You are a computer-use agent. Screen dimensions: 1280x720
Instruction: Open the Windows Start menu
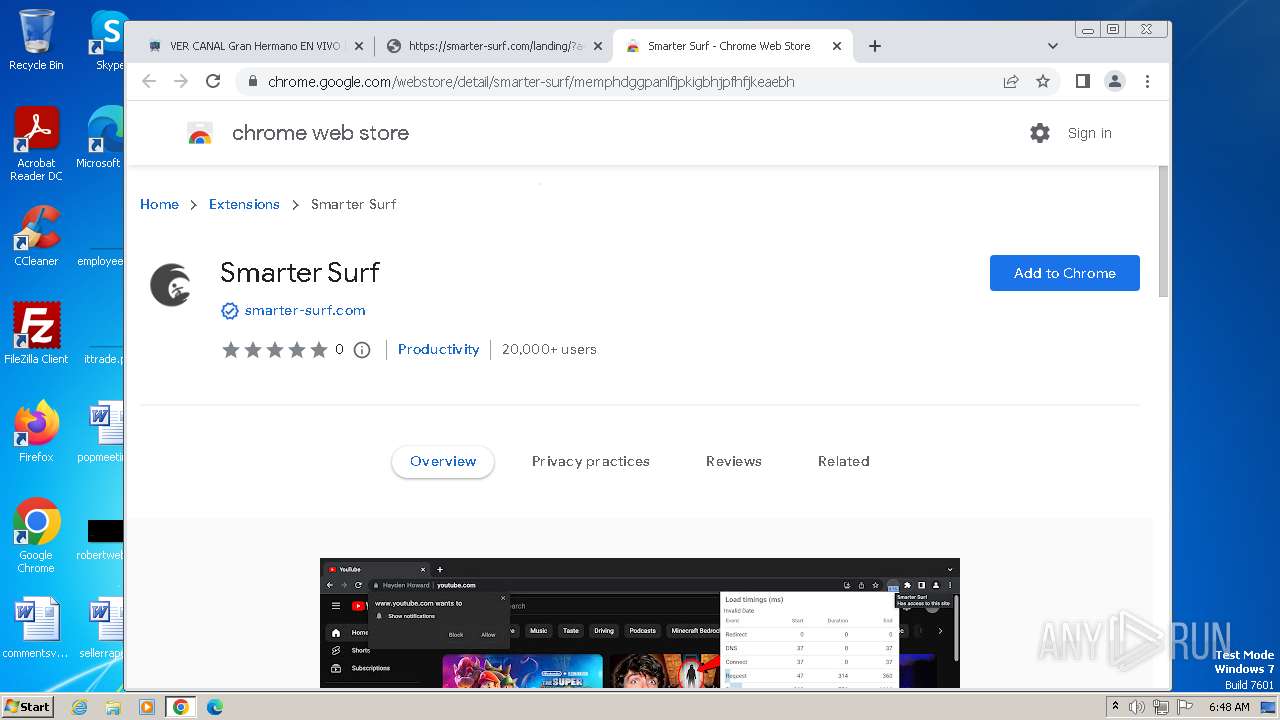[27, 707]
